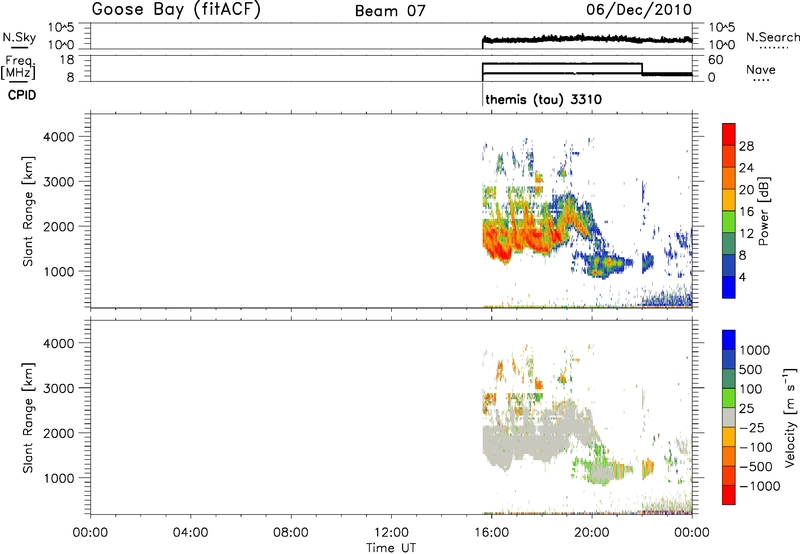
Task: Click the dotted line sample under N.Search
Action: pos(773,48)
